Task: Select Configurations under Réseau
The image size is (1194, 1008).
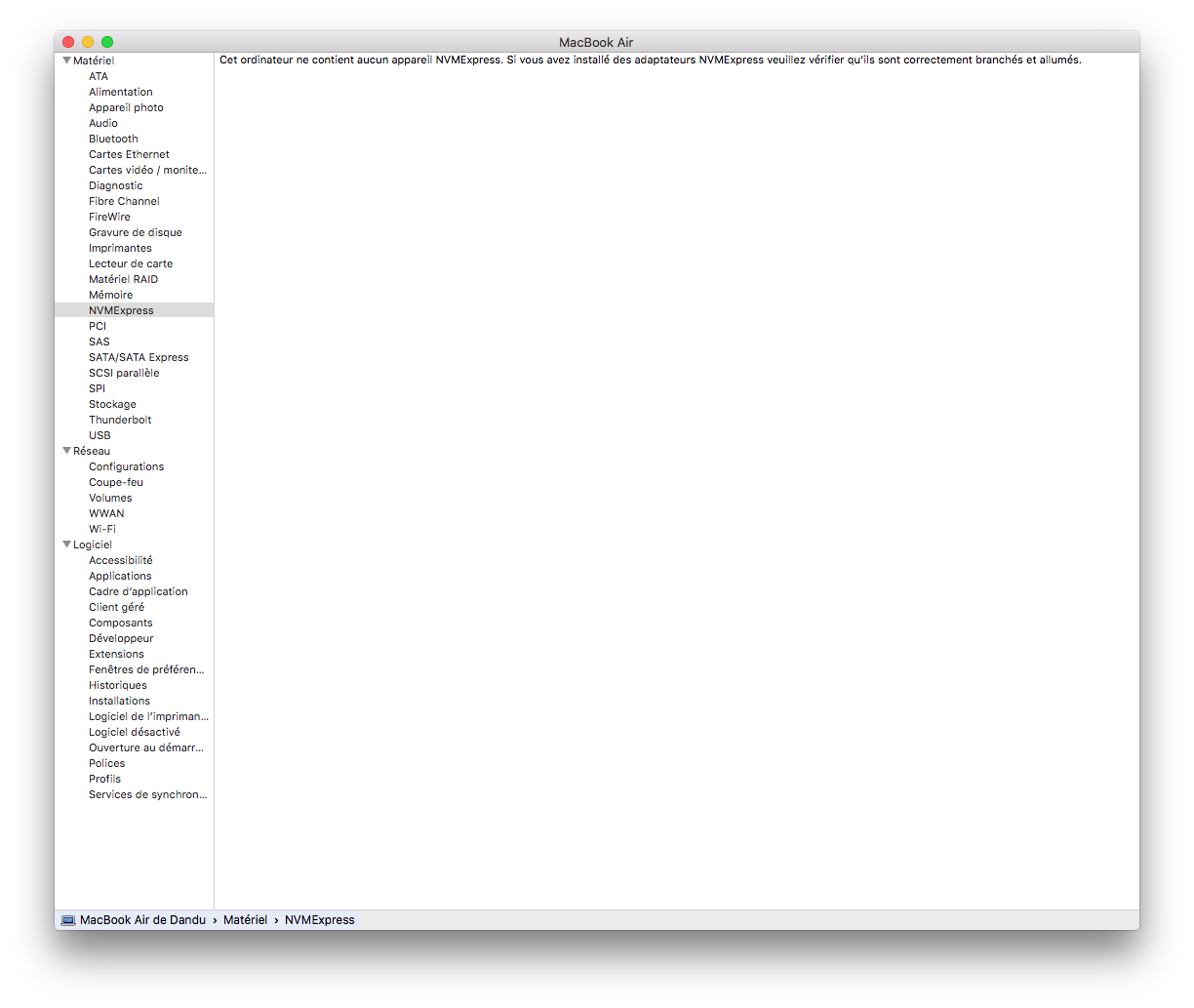Action: click(x=126, y=466)
